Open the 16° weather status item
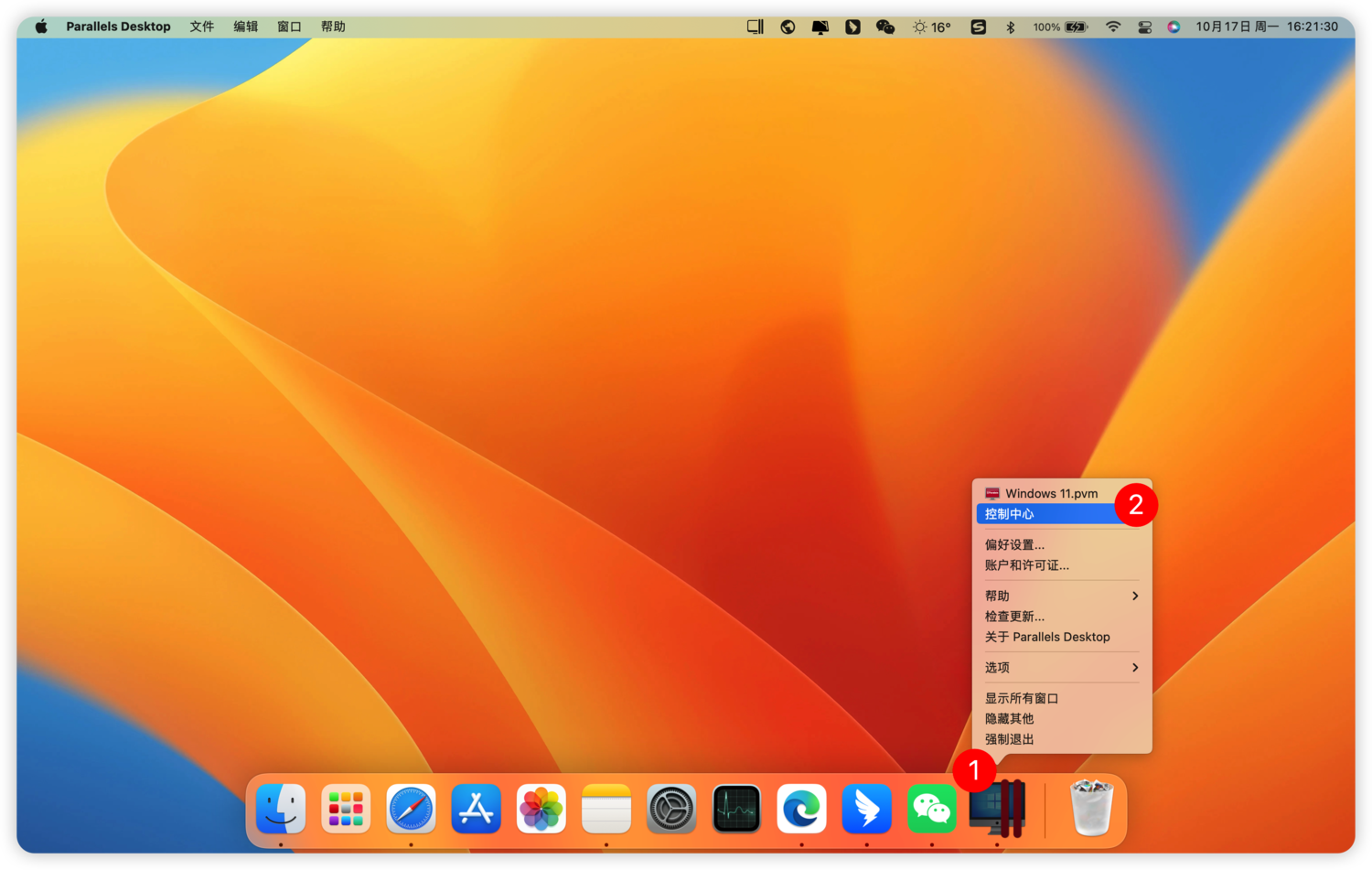This screenshot has width=1372, height=870. (x=932, y=27)
